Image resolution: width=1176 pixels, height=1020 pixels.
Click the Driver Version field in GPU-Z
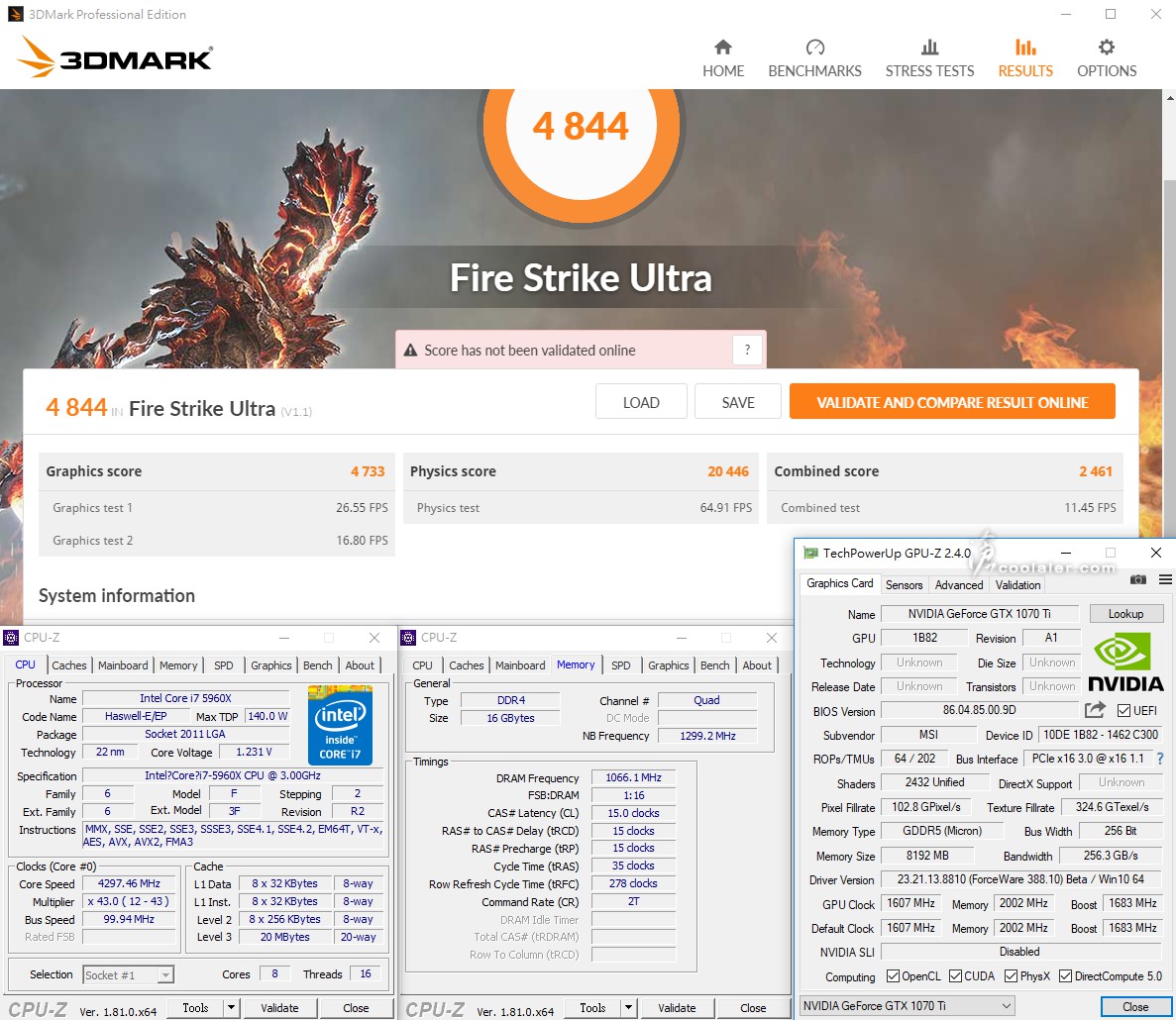(x=1020, y=879)
